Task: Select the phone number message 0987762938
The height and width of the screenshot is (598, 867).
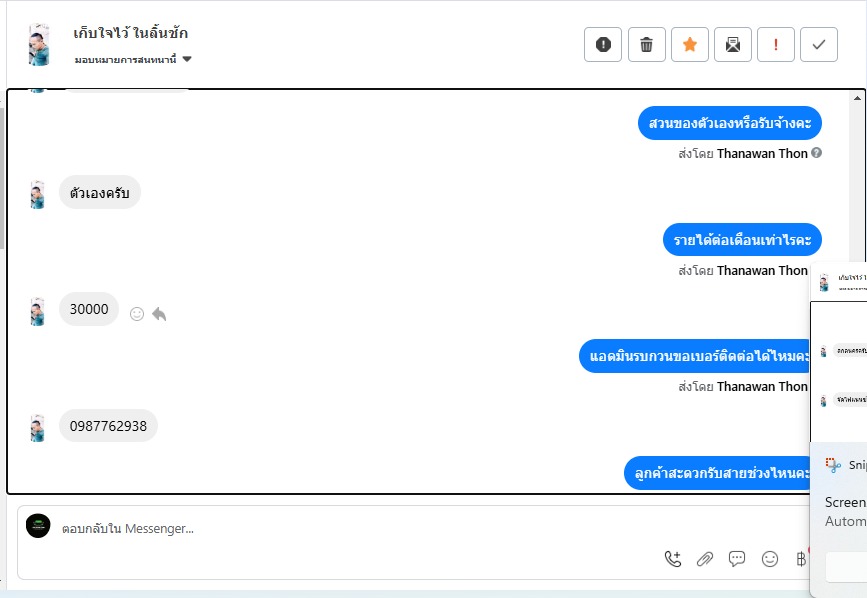Action: (108, 426)
